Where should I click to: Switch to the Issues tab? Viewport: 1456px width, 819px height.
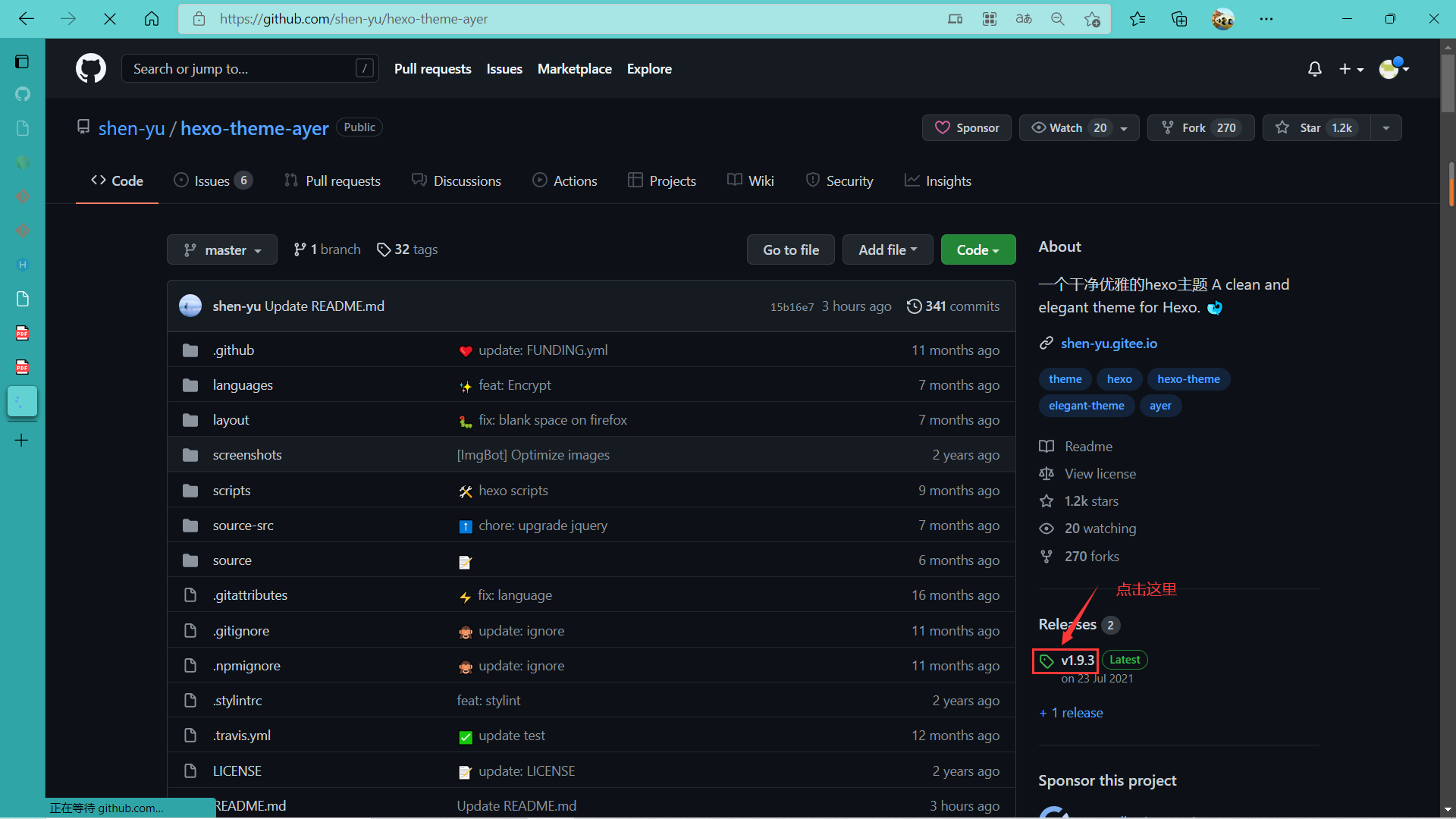[213, 181]
